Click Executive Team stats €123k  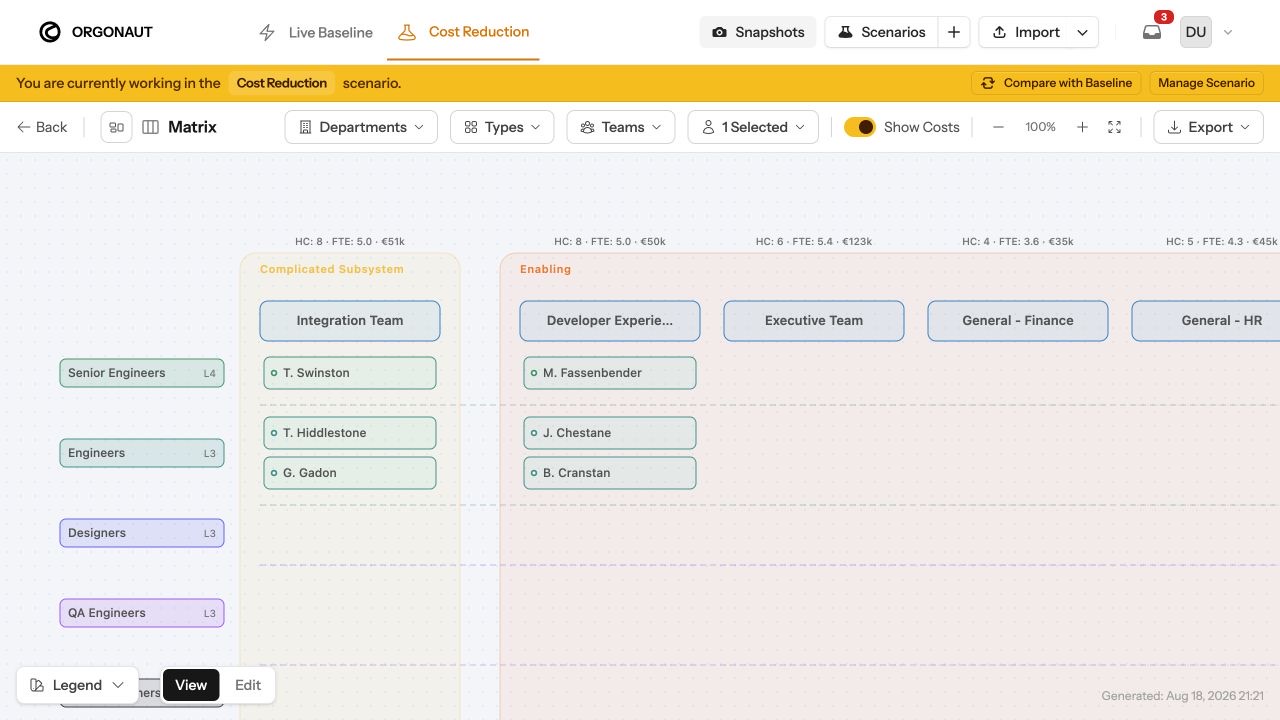pyautogui.click(x=814, y=242)
